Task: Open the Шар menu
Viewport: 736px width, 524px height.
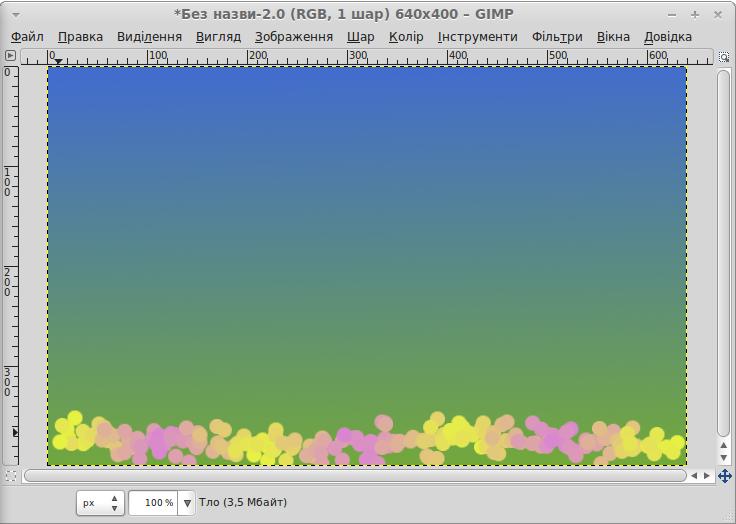Action: click(360, 37)
